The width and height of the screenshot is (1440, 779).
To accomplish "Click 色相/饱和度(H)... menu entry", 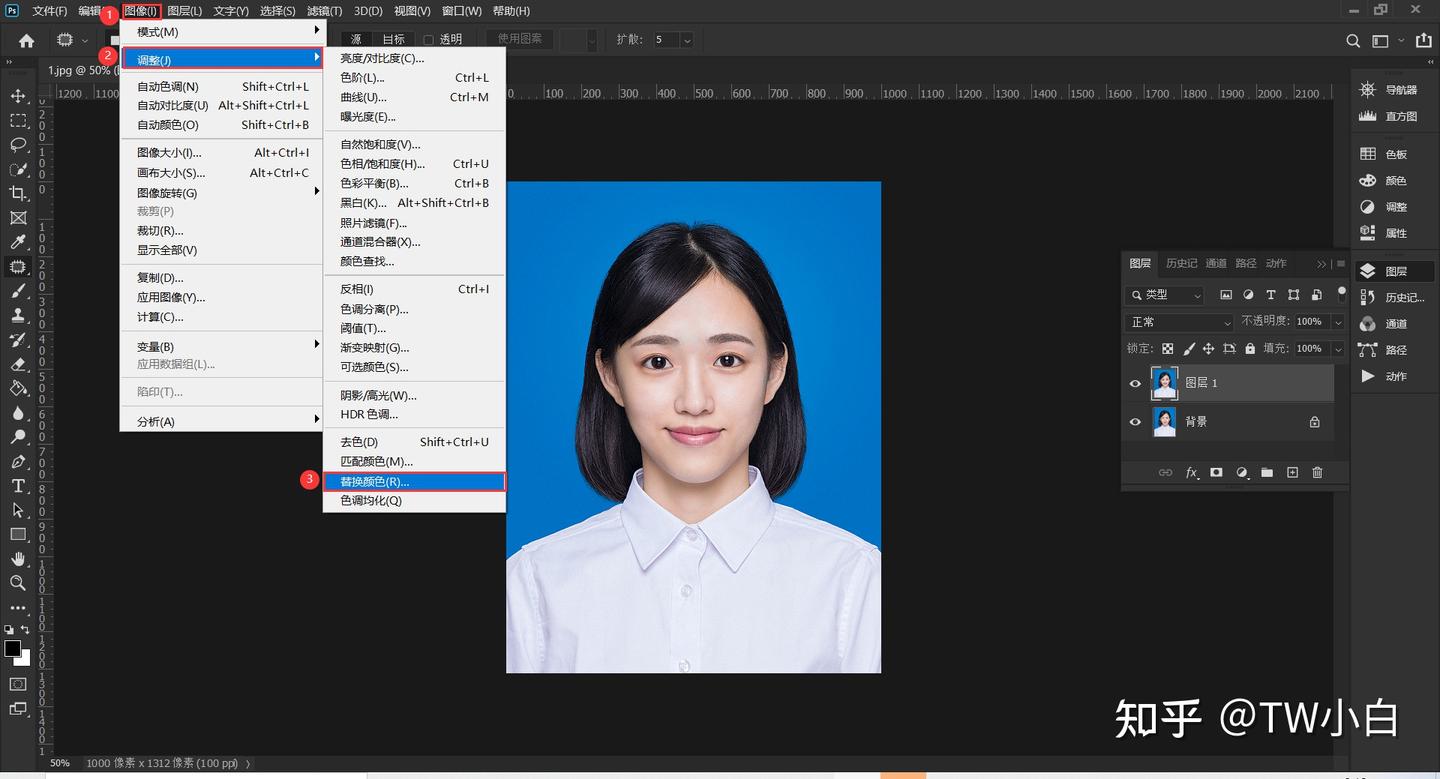I will point(382,164).
